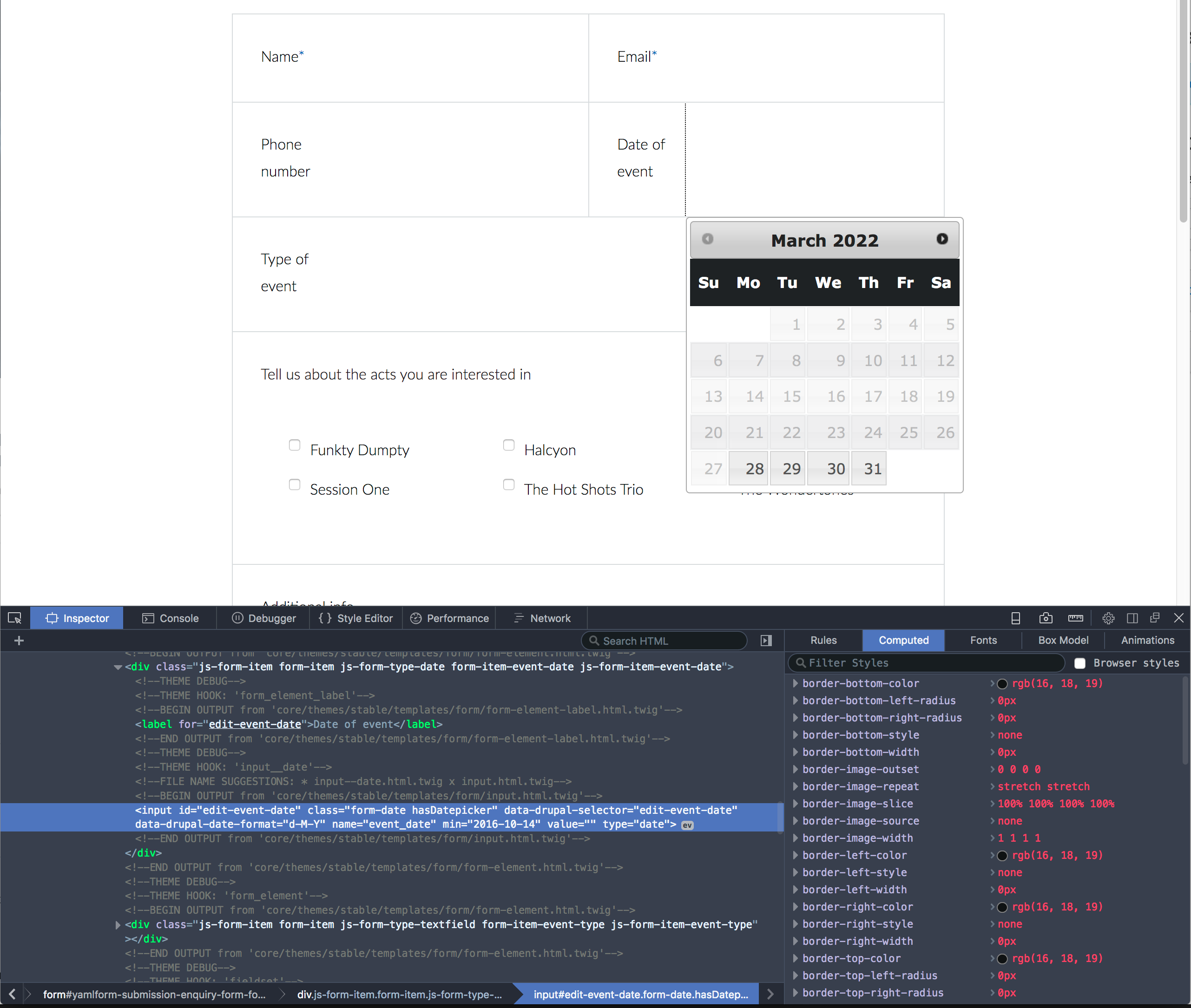Check the Halcyon checkbox

tap(509, 445)
